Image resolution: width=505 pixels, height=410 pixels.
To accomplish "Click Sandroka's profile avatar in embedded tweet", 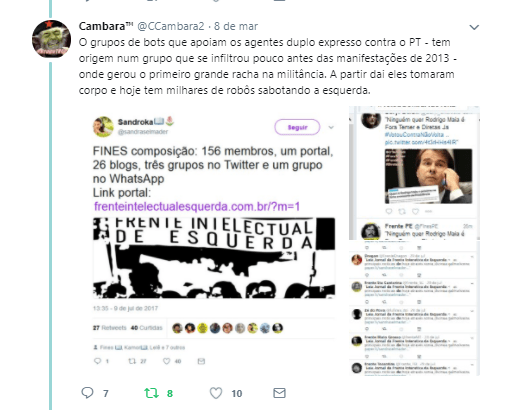I will point(103,126).
